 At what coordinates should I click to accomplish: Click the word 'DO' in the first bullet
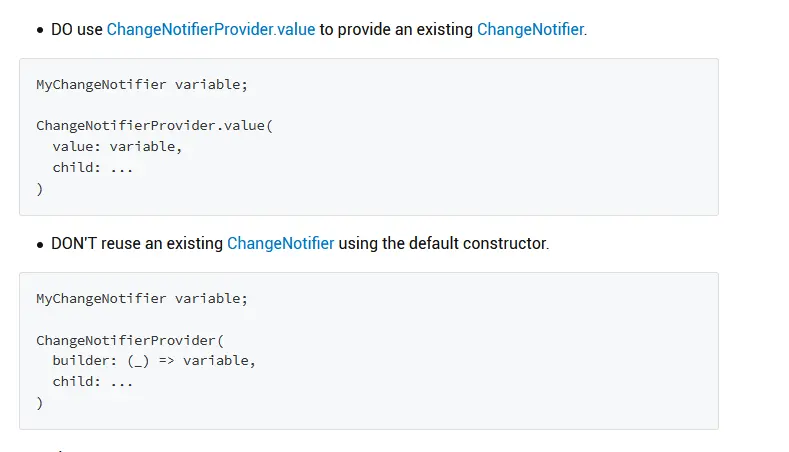click(x=62, y=30)
